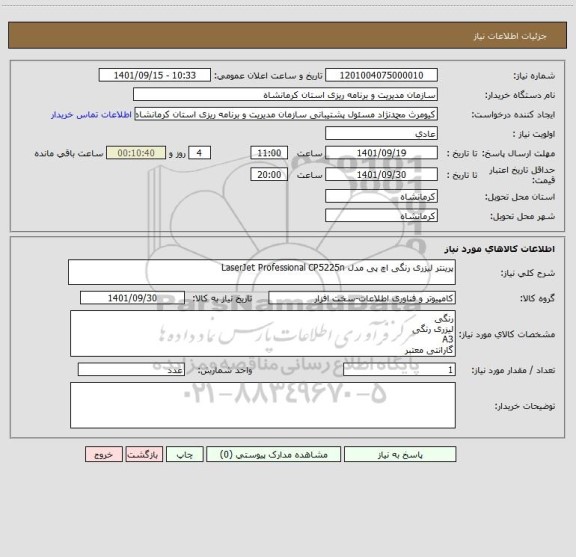This screenshot has width=576, height=557.
Task: Click the توضیحات خریدار label
Action: (525, 406)
